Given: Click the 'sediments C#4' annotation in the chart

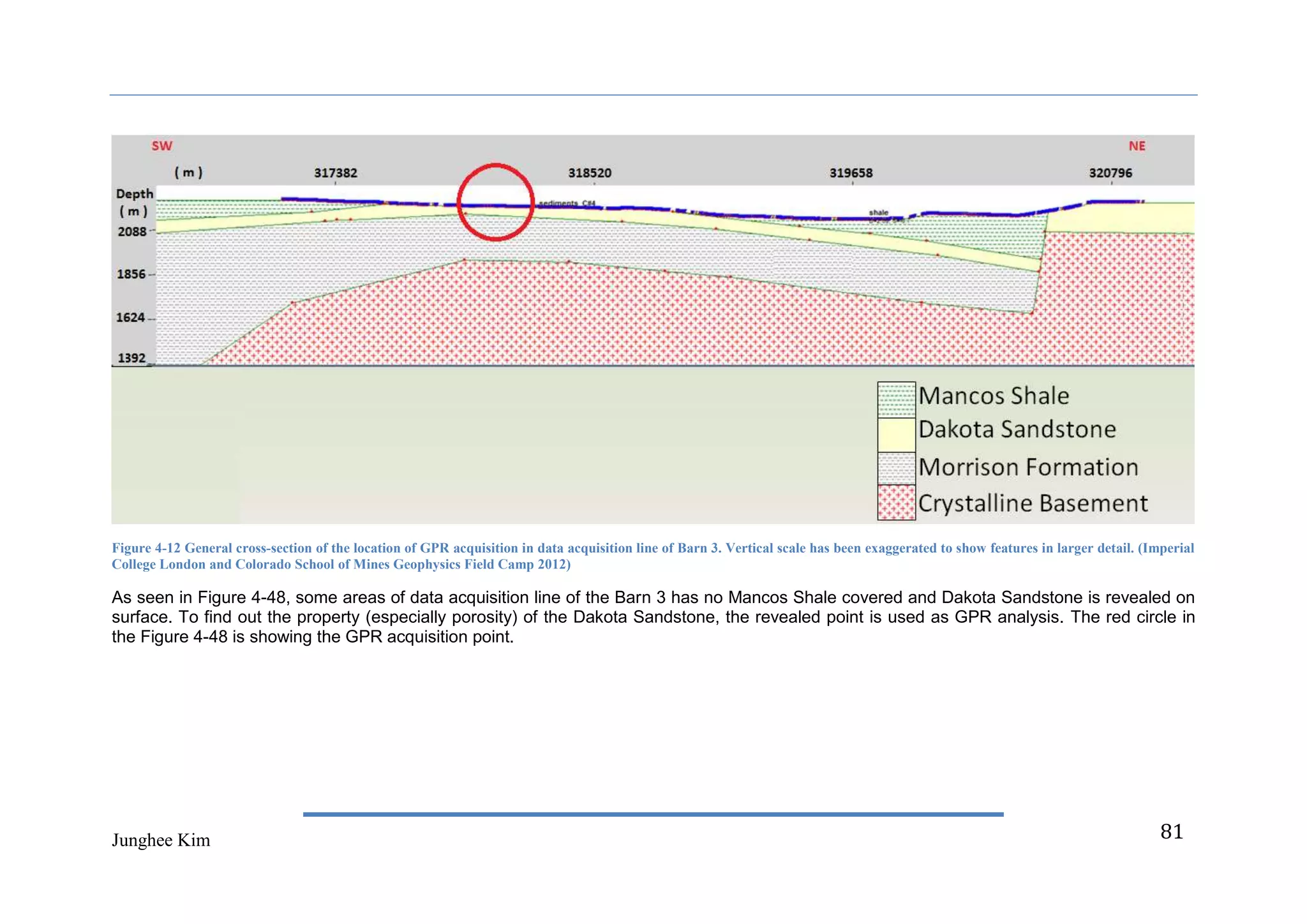Looking at the screenshot, I should pos(567,203).
